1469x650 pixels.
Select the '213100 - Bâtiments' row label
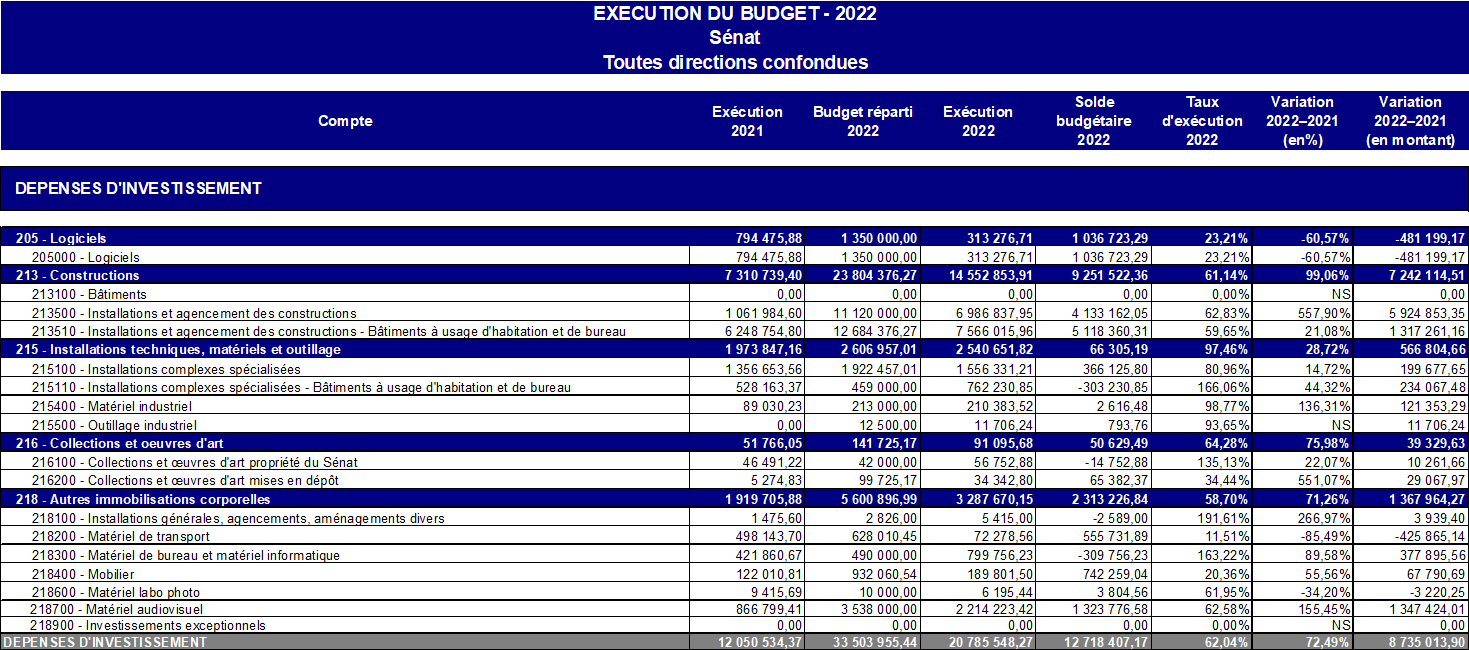pyautogui.click(x=89, y=294)
